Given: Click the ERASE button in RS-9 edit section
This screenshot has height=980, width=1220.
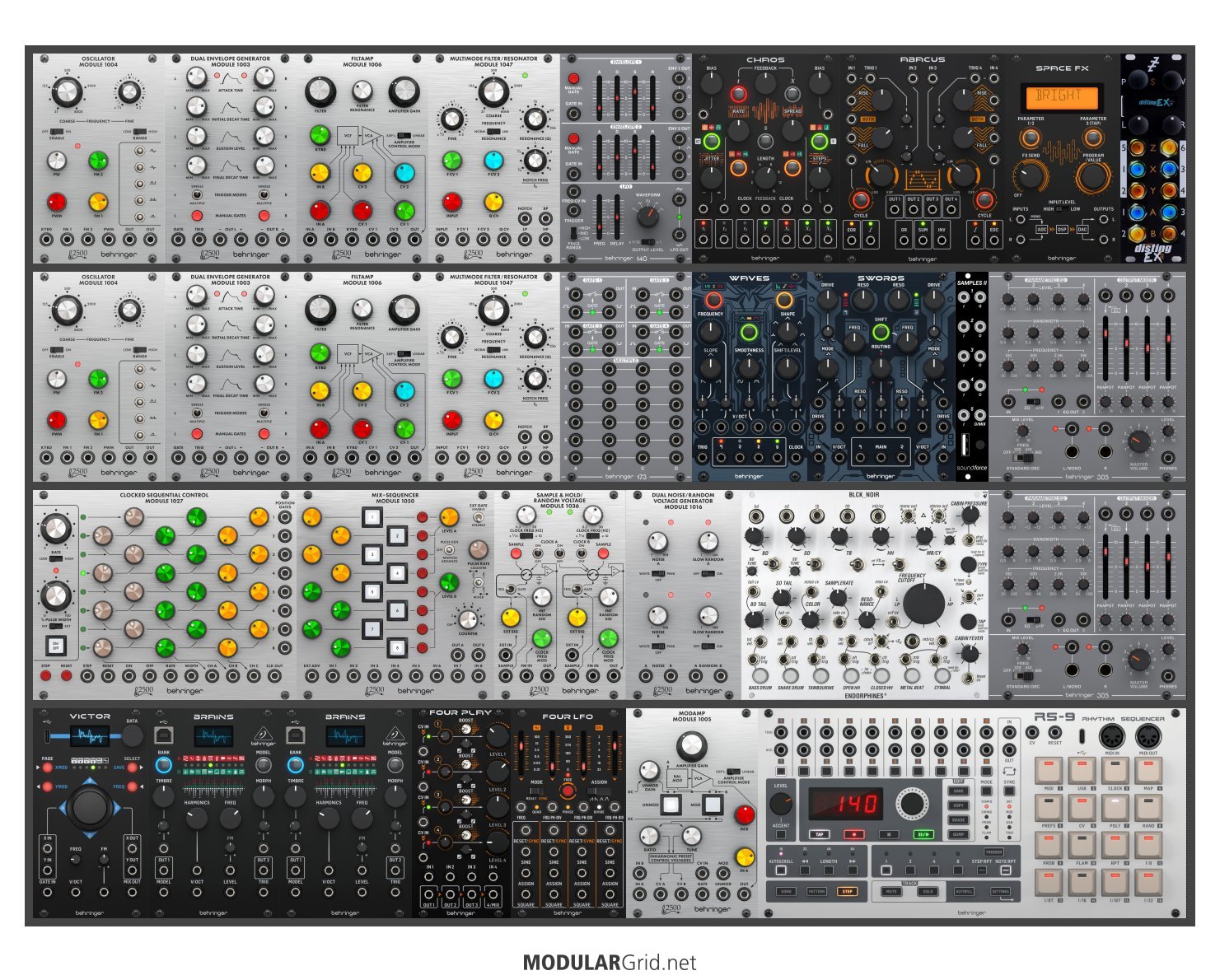Looking at the screenshot, I should coord(958,820).
